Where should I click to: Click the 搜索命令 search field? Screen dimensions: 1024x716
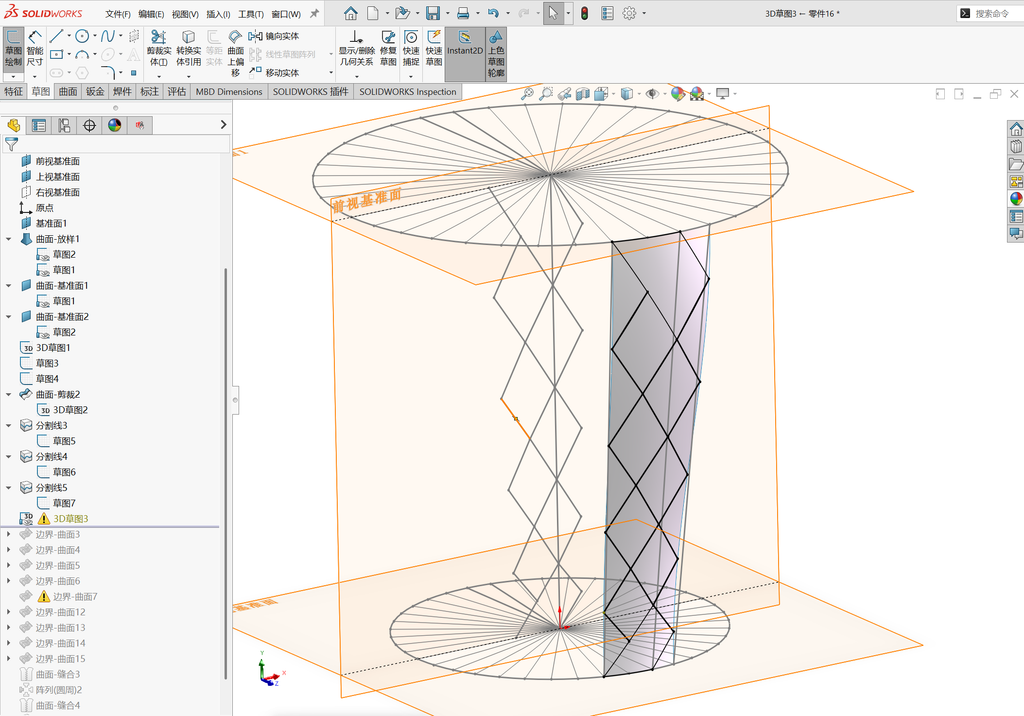pos(991,13)
